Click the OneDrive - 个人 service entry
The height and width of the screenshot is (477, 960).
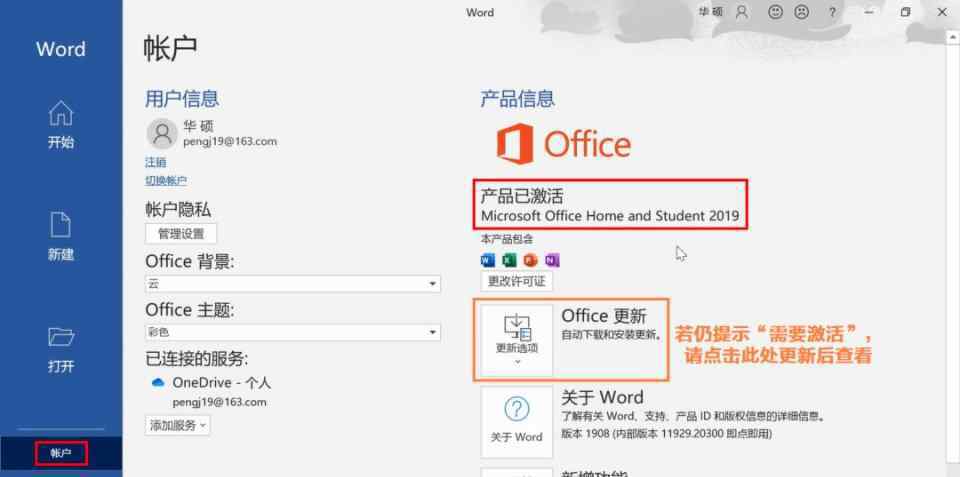[x=222, y=383]
